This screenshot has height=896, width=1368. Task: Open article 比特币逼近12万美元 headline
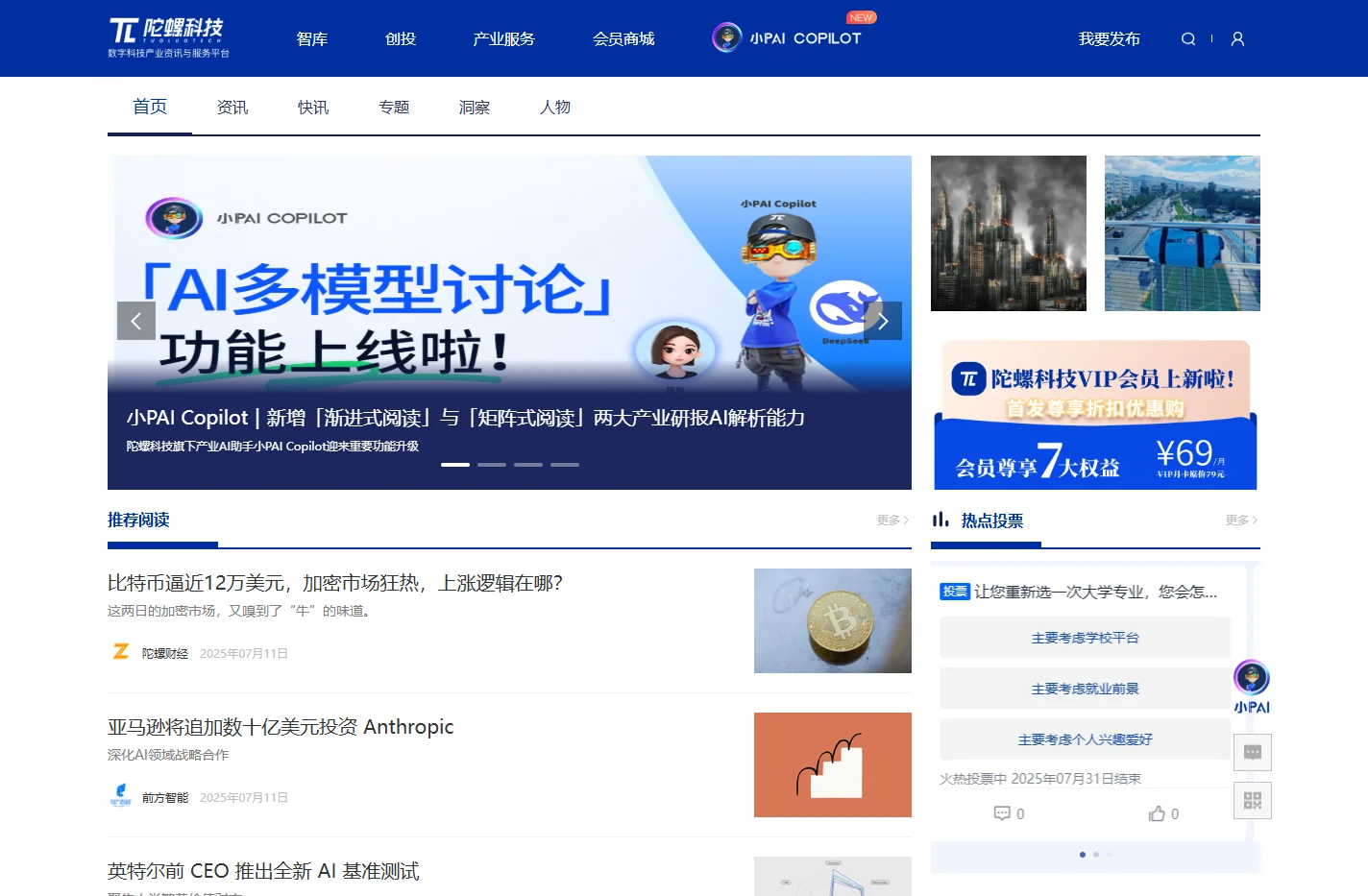pyautogui.click(x=335, y=583)
